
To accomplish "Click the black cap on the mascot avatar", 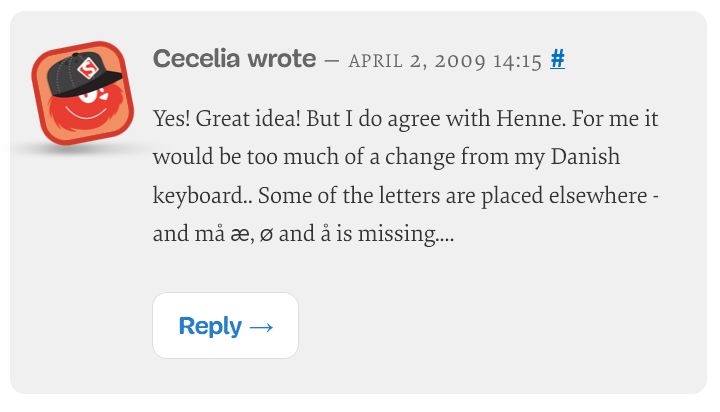I will coord(83,74).
